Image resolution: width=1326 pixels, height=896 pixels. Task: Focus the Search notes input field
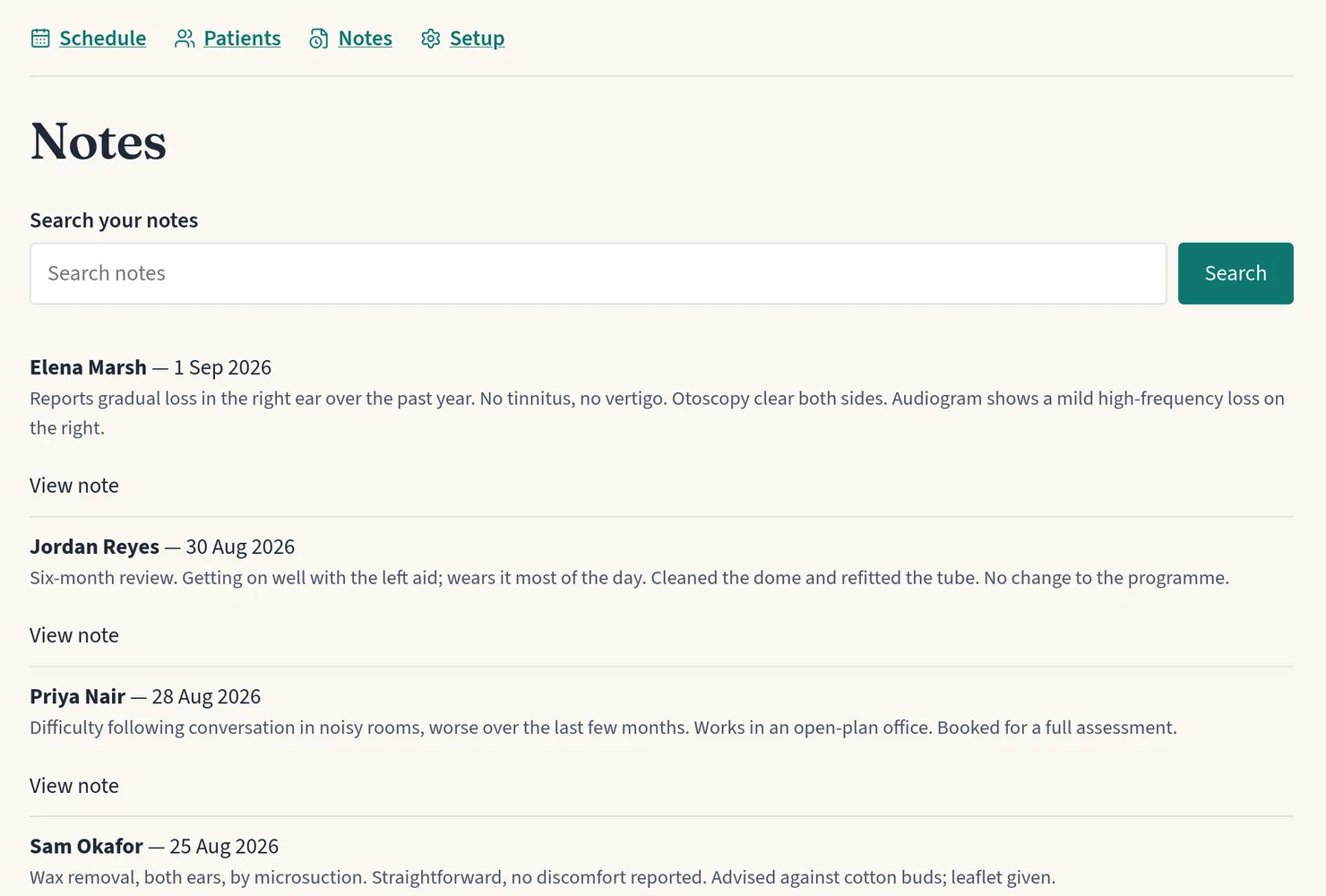click(598, 273)
